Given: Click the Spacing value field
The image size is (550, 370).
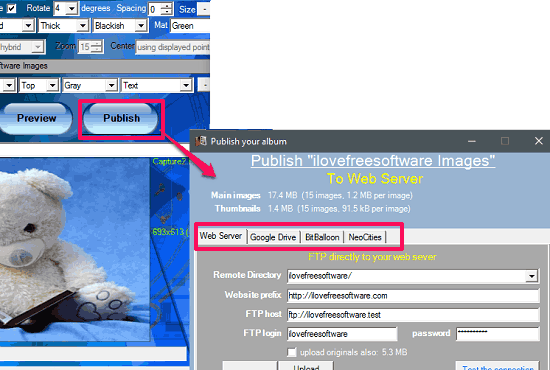Looking at the screenshot, I should (x=155, y=9).
